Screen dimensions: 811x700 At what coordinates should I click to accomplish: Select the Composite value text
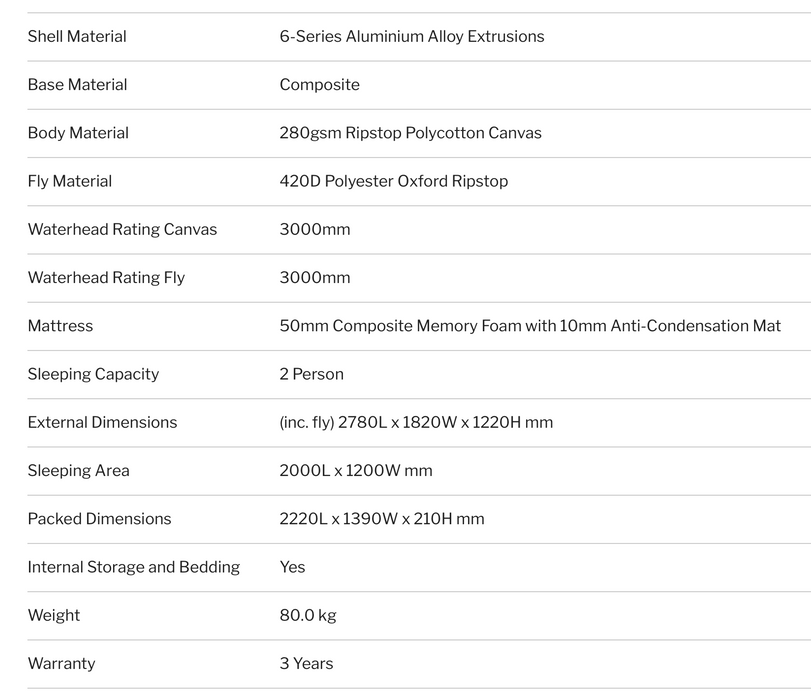click(x=320, y=84)
